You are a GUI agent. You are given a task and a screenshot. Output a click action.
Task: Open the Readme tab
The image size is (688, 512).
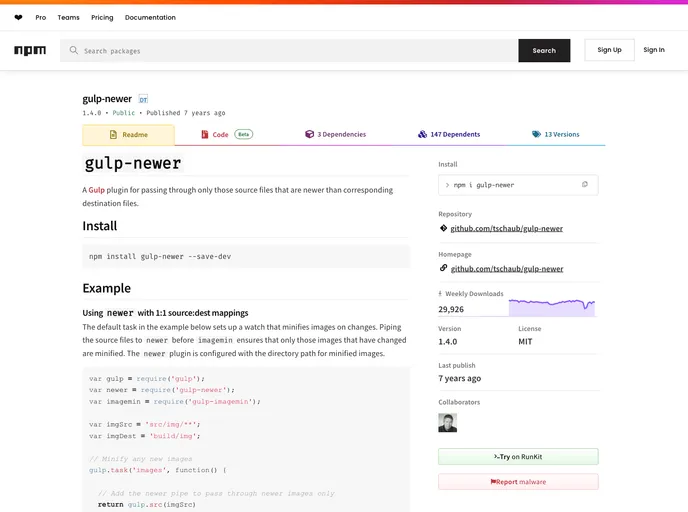[129, 135]
